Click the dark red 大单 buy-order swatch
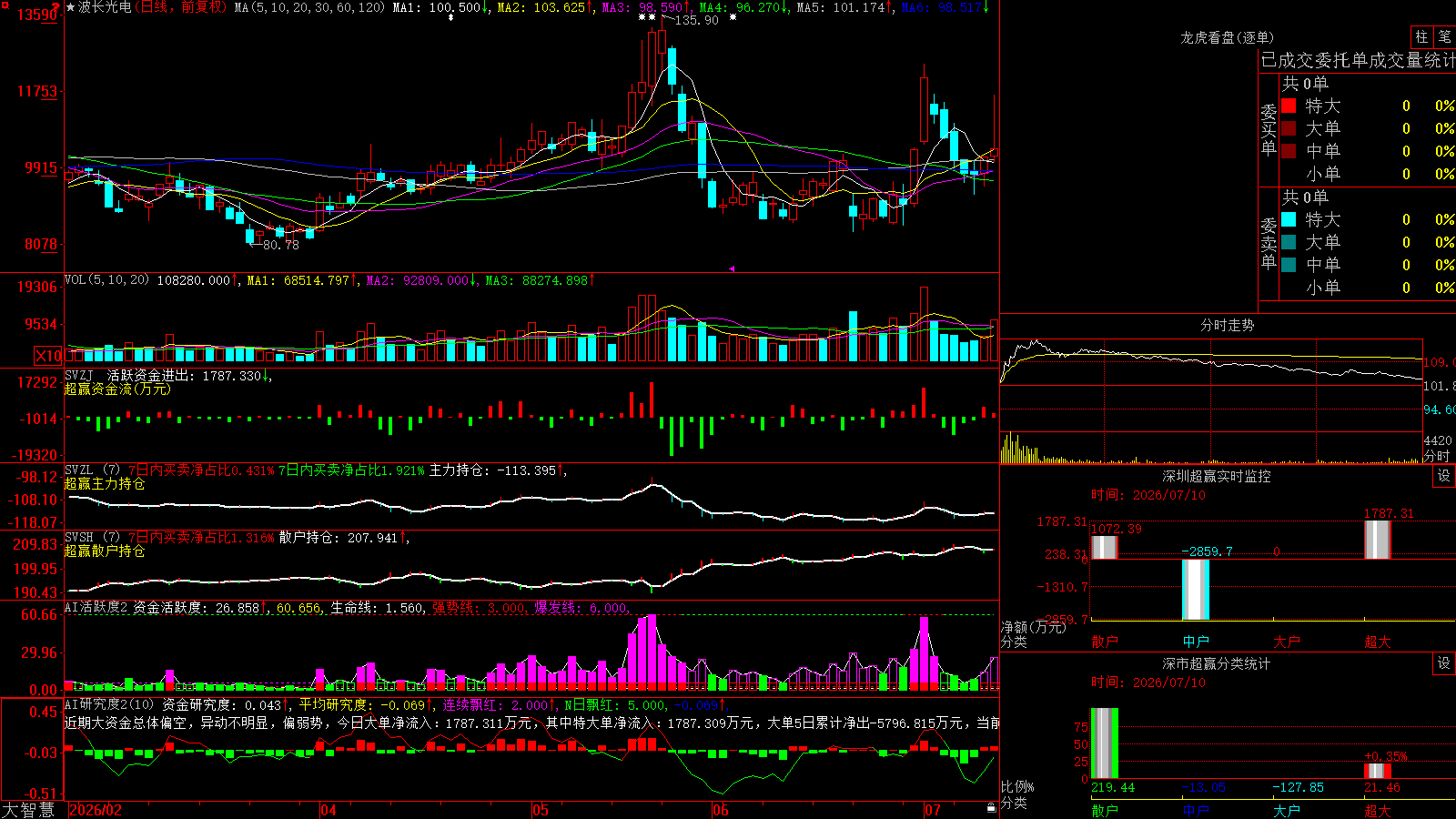The image size is (1456, 819). [x=1289, y=128]
